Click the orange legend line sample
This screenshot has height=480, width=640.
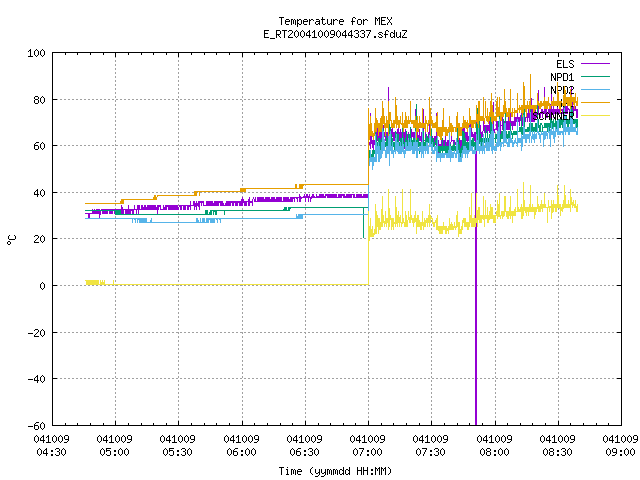(x=595, y=102)
